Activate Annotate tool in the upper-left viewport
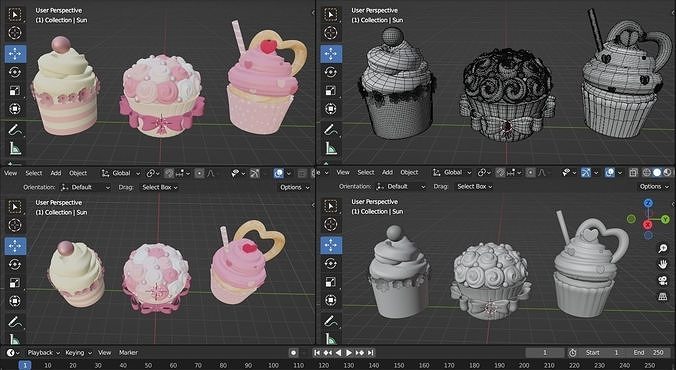 tap(15, 129)
